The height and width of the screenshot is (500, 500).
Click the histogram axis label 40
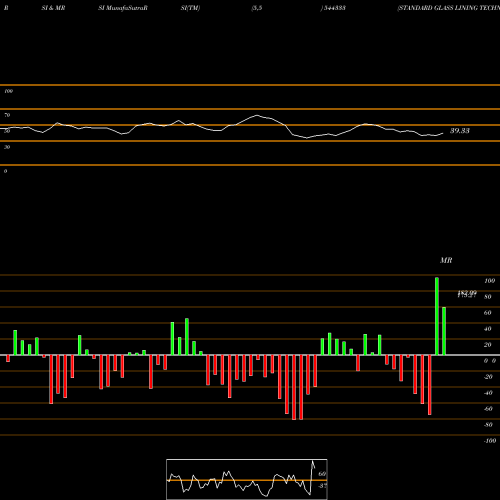(488, 329)
